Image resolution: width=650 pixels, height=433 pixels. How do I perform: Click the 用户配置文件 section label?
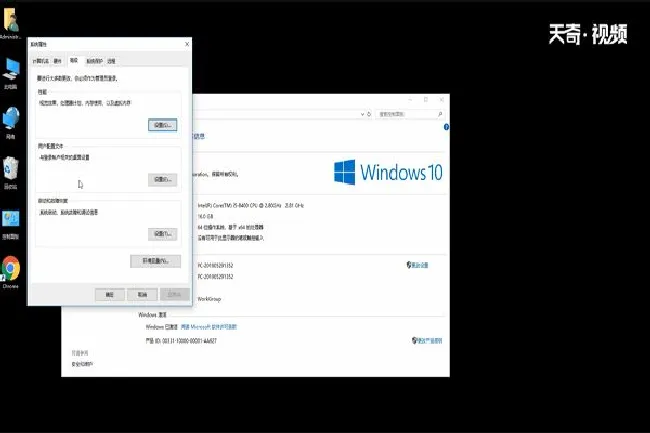pyautogui.click(x=51, y=146)
